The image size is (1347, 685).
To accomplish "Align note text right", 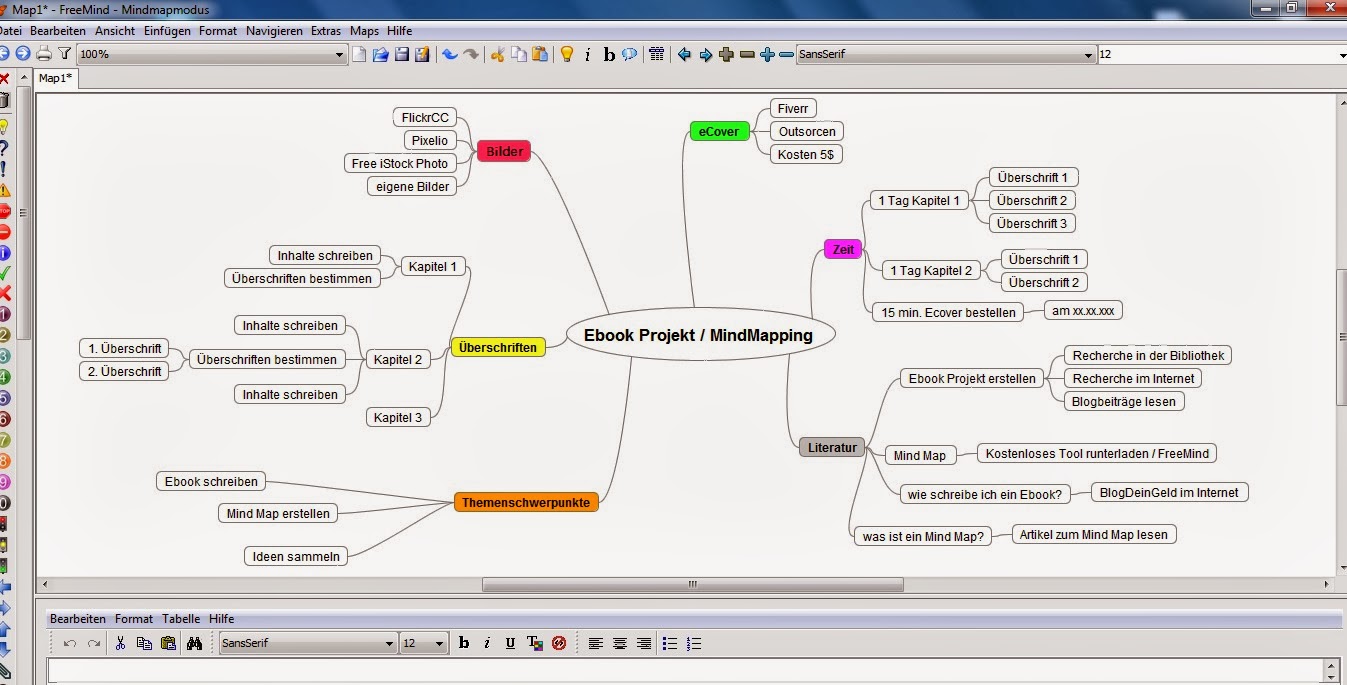I will 644,643.
